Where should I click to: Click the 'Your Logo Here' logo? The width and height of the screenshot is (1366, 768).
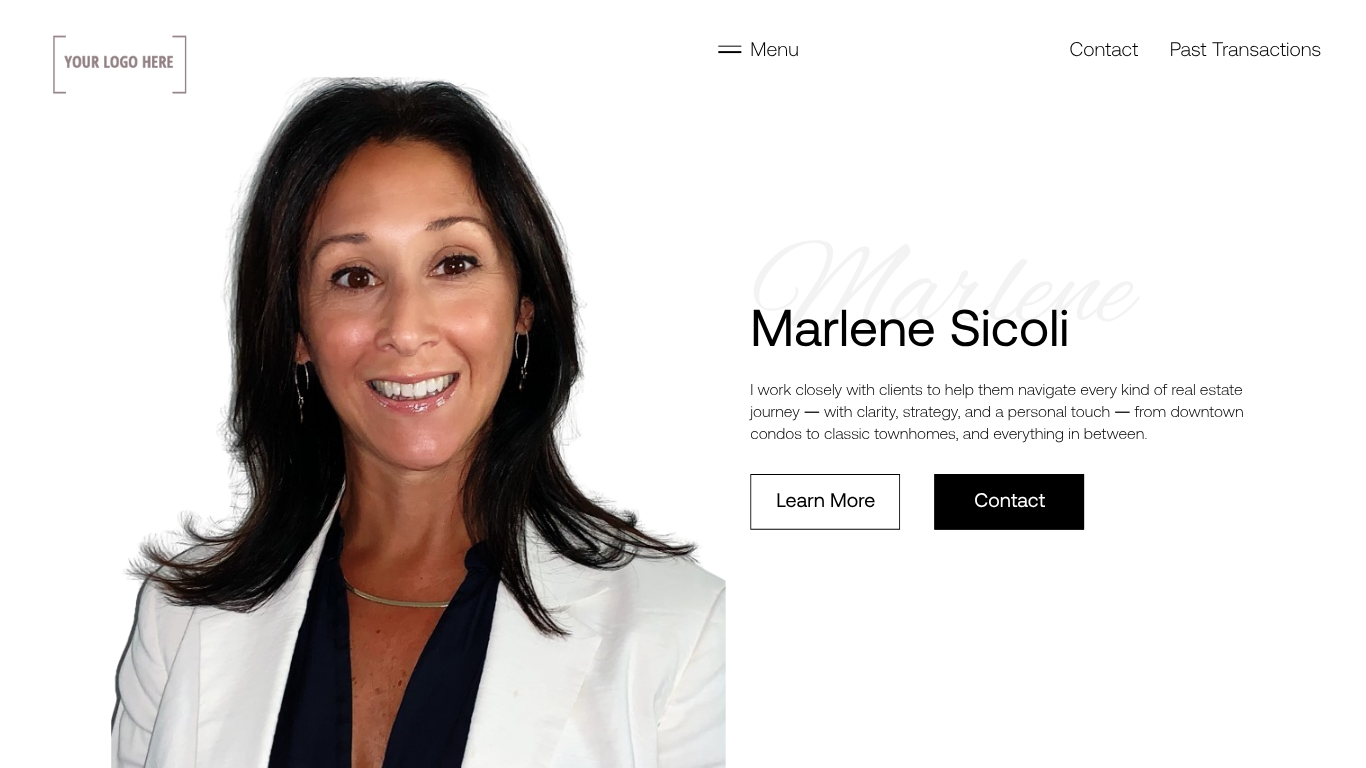tap(120, 64)
